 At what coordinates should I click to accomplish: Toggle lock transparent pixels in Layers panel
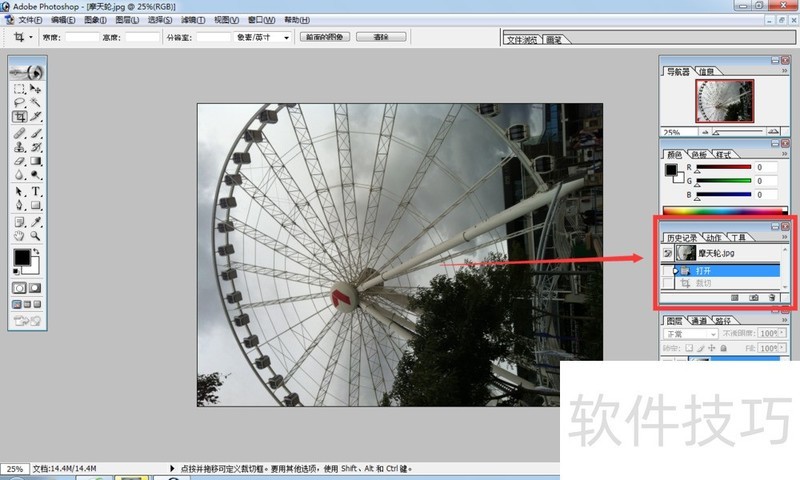click(689, 348)
